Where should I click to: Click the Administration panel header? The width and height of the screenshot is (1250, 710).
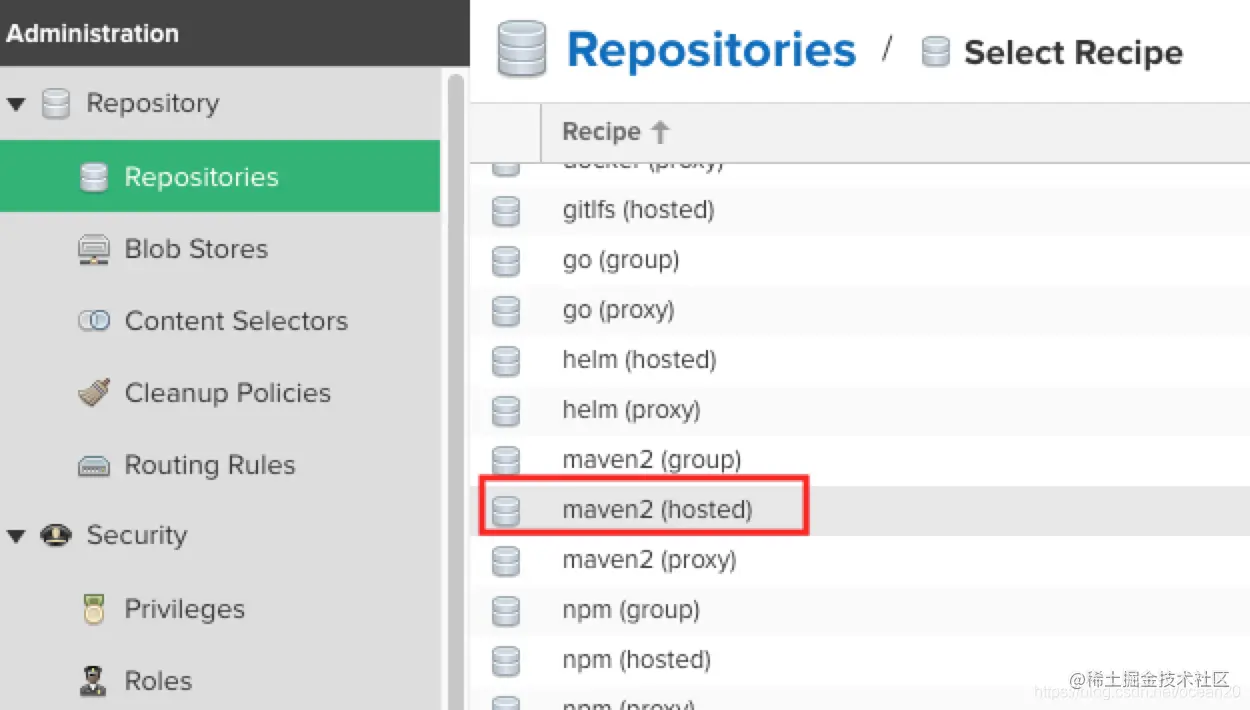(x=234, y=33)
